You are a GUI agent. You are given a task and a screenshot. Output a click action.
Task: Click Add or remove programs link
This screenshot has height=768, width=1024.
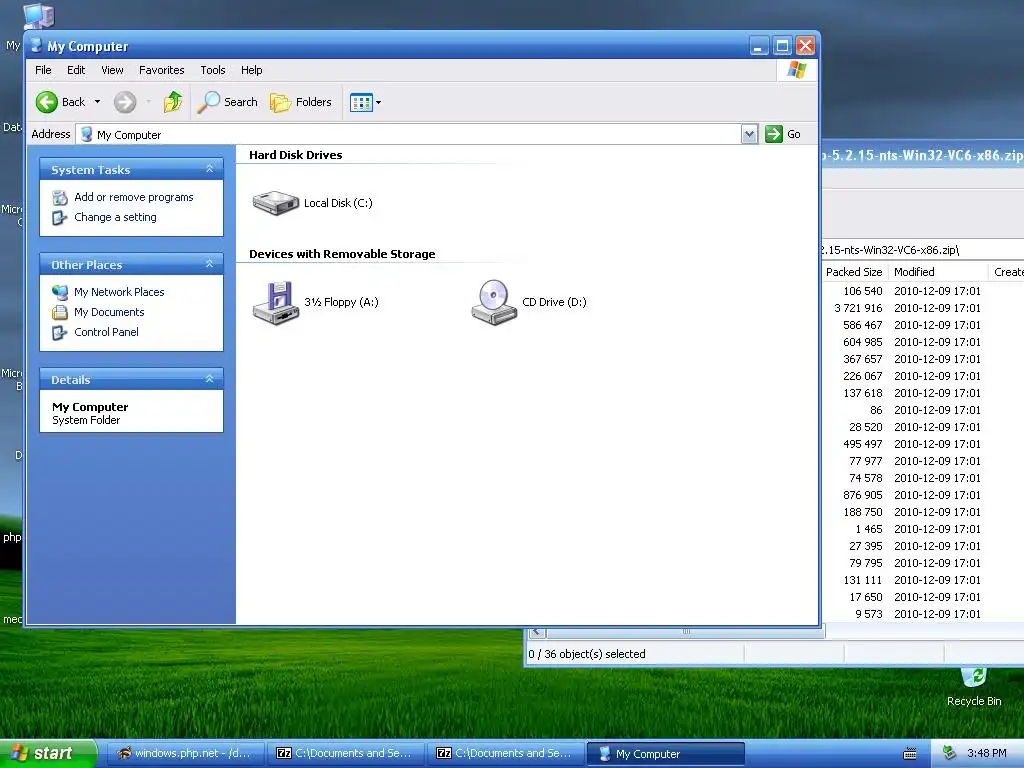pyautogui.click(x=134, y=197)
